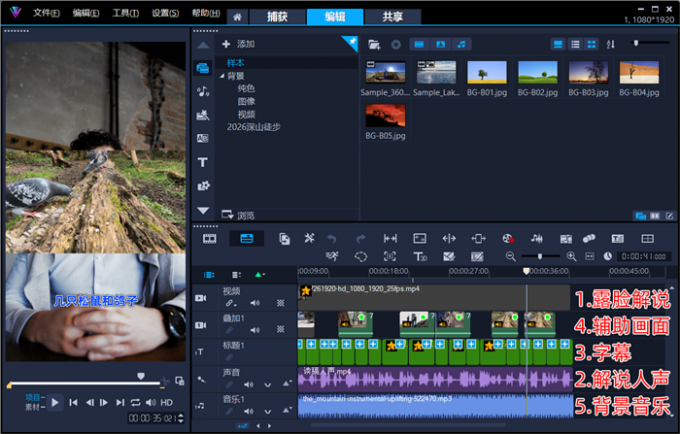Toggle repeat playback in preview

click(135, 402)
